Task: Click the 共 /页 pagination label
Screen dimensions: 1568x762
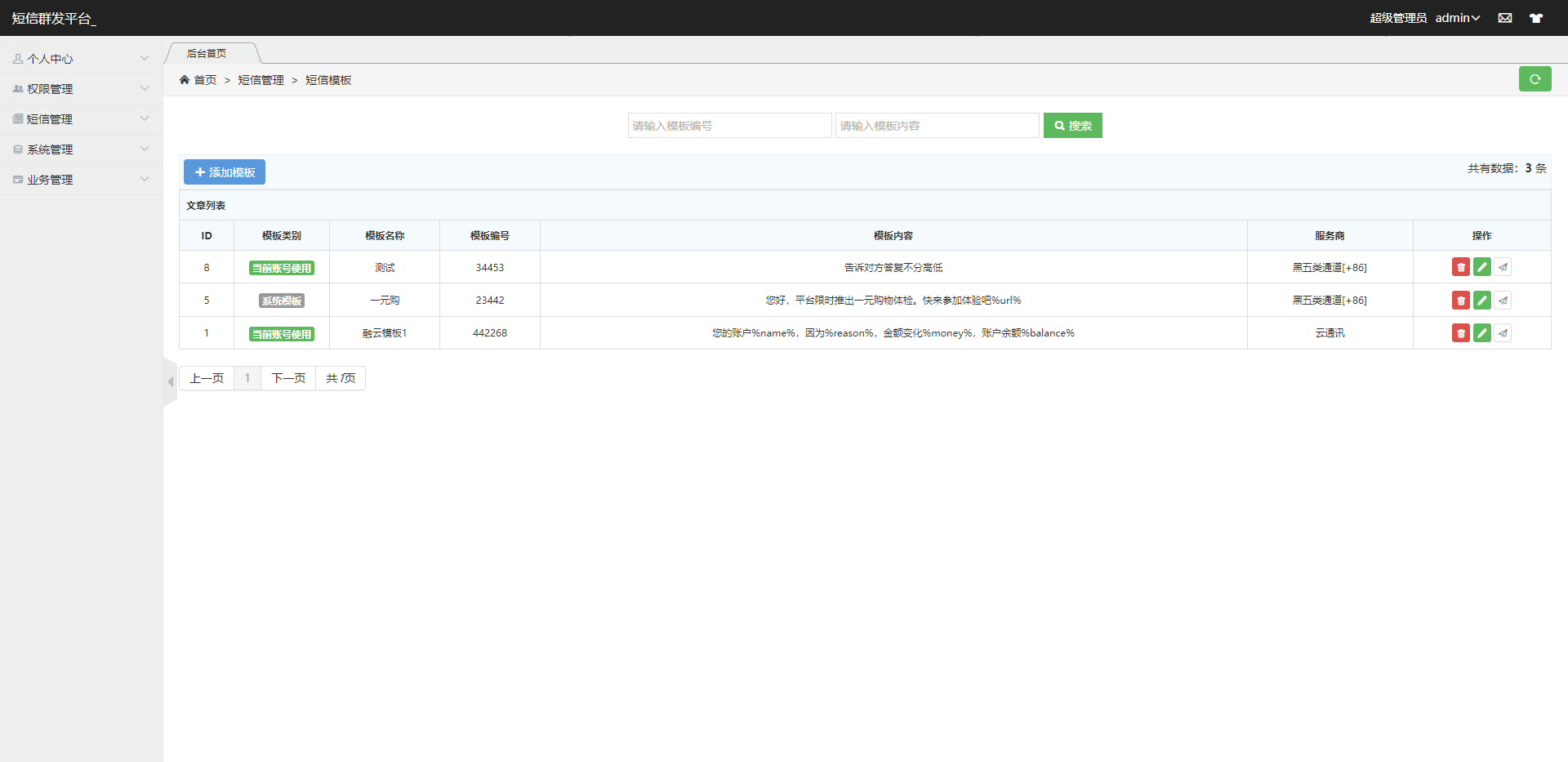Action: tap(341, 378)
